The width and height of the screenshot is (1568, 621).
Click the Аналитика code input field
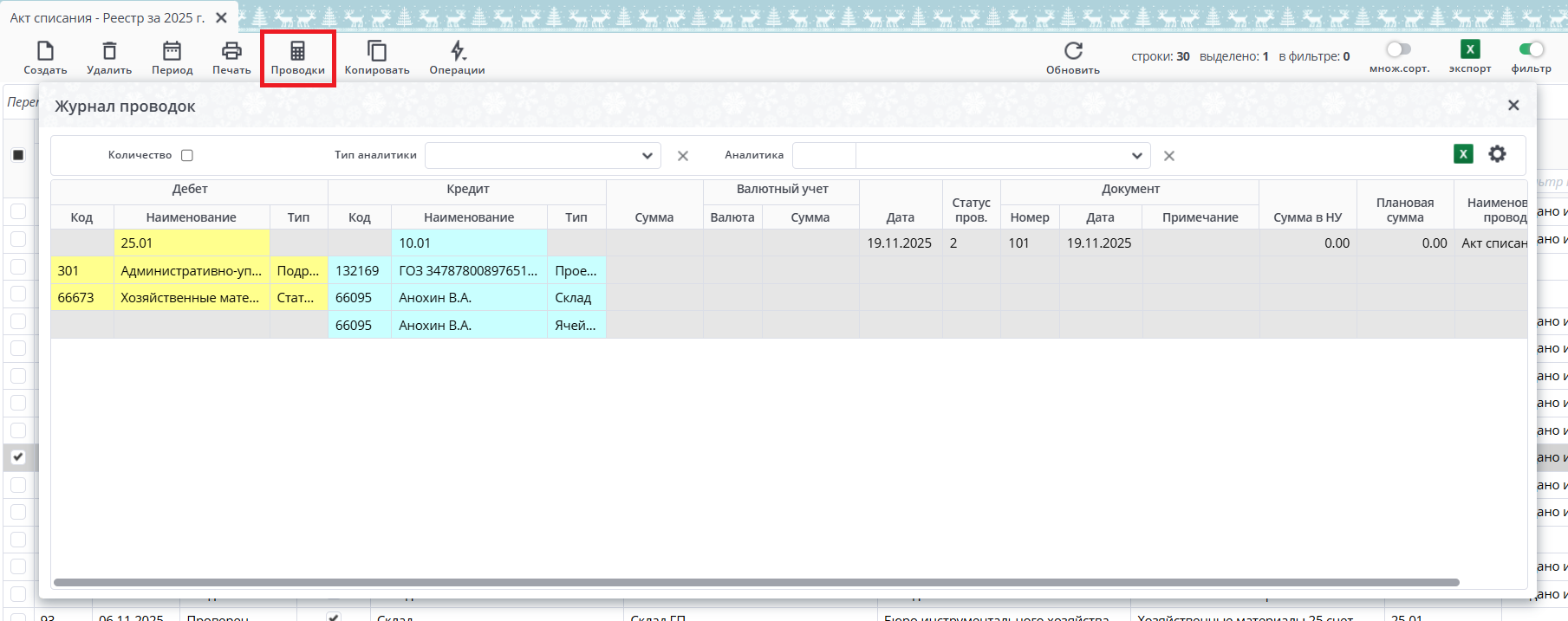(x=823, y=156)
